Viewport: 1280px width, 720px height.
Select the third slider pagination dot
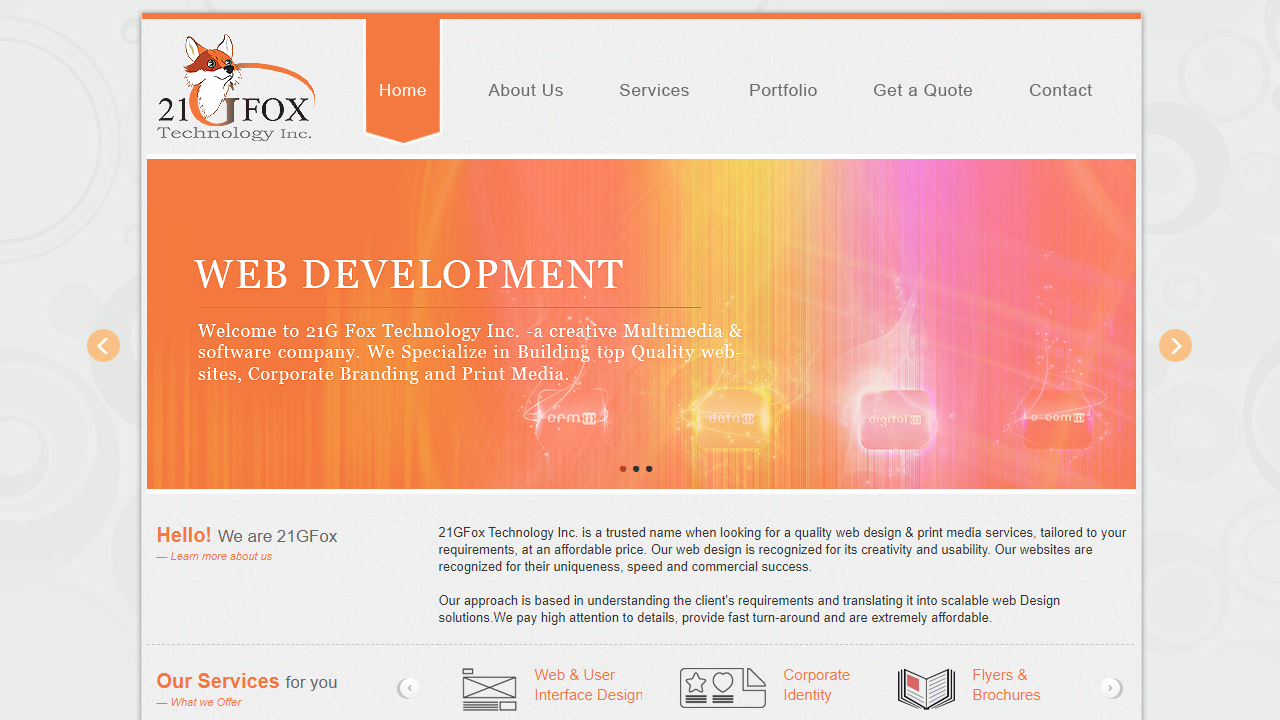coord(649,469)
